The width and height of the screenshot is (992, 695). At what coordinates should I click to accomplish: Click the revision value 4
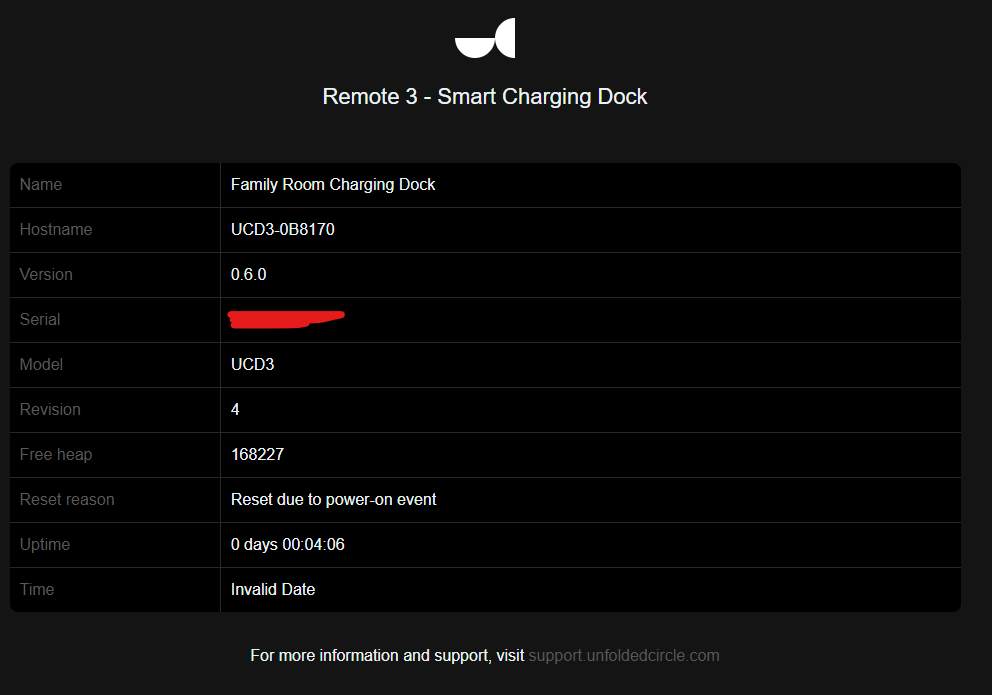pyautogui.click(x=235, y=409)
